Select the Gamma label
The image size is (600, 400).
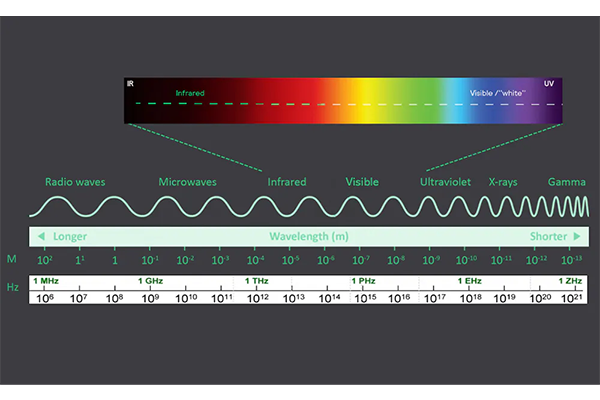point(566,183)
